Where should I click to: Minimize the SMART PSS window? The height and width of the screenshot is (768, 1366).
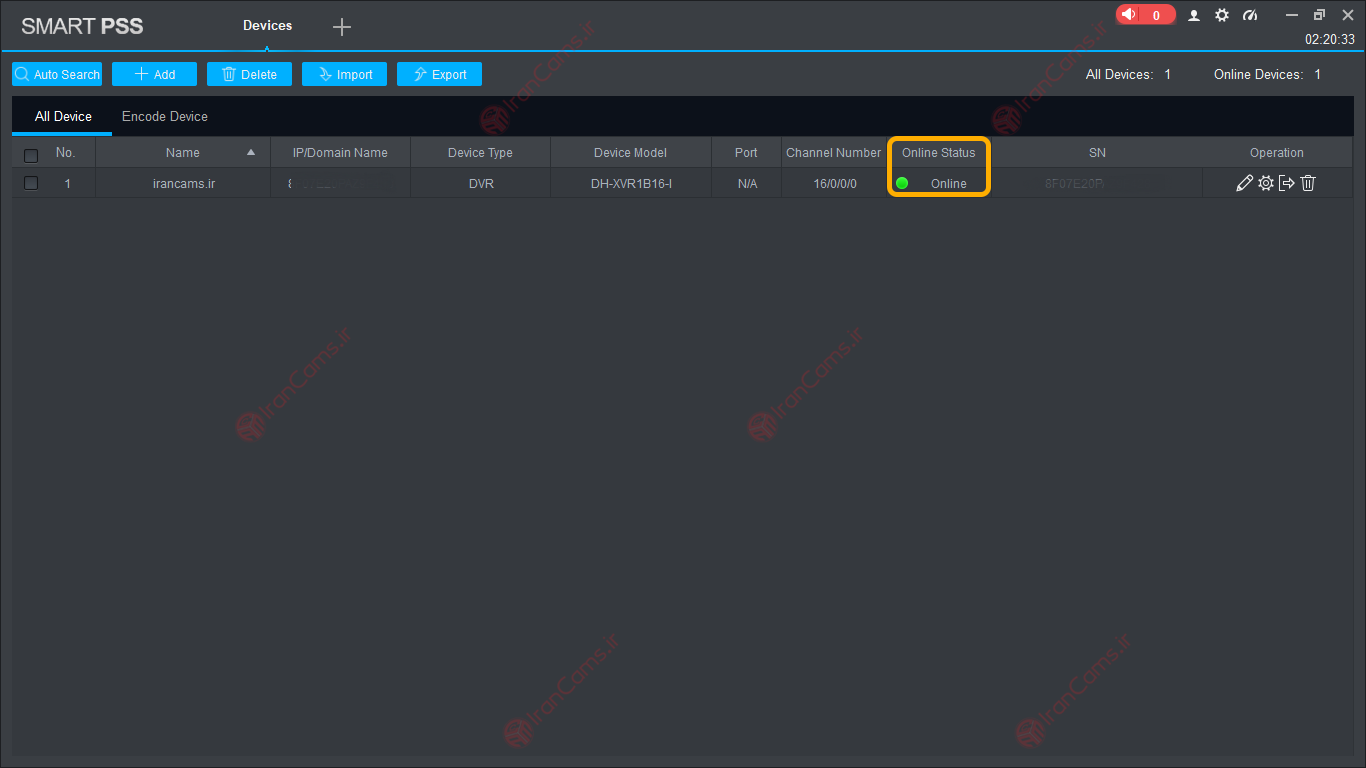(x=1292, y=15)
